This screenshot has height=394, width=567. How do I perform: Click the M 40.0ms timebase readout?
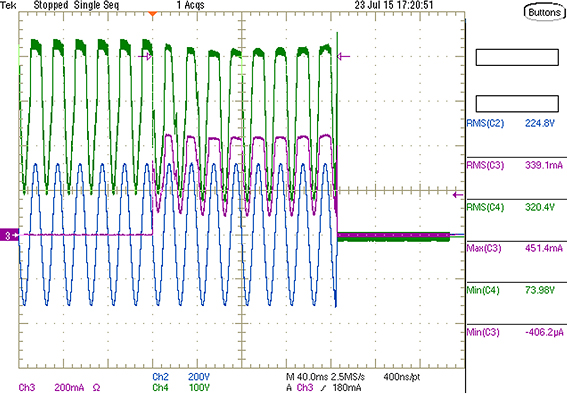click(x=325, y=377)
